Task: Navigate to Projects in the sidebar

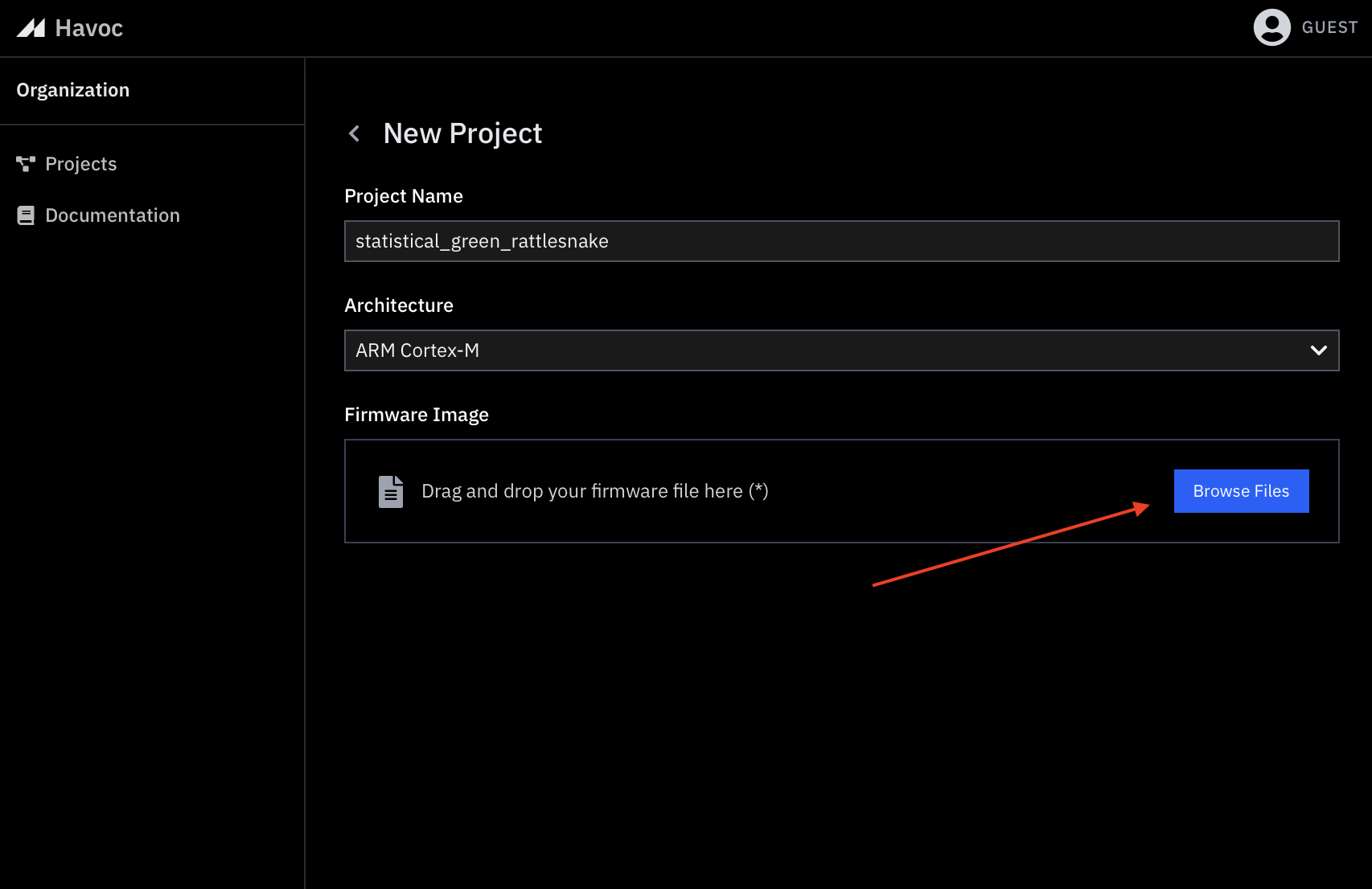Action: coord(81,163)
